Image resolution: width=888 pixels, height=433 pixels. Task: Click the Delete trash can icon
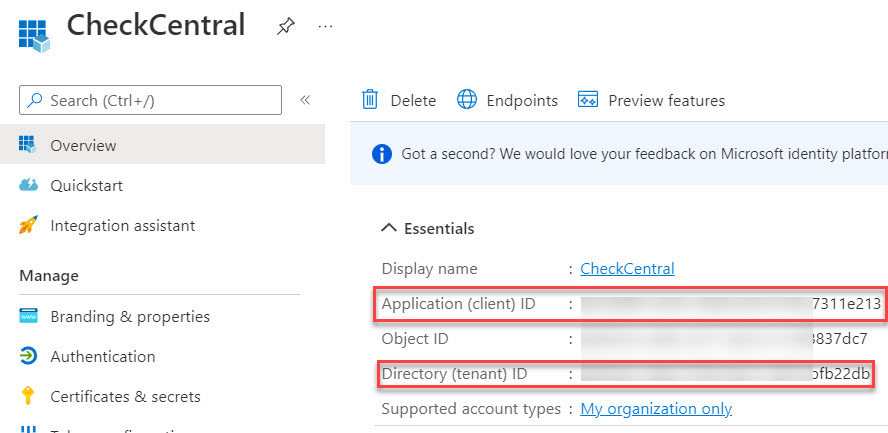370,100
